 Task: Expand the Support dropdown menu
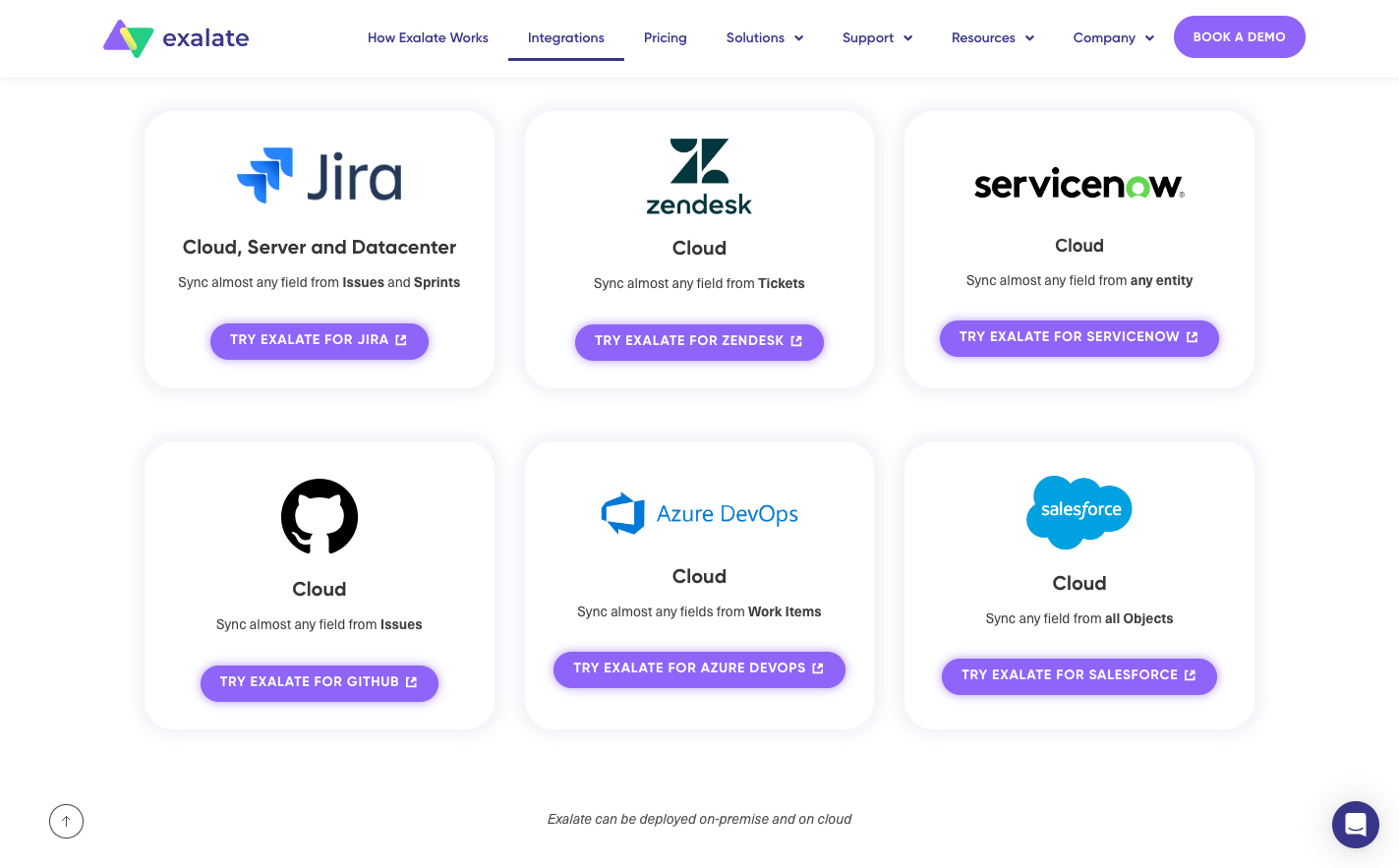point(878,38)
